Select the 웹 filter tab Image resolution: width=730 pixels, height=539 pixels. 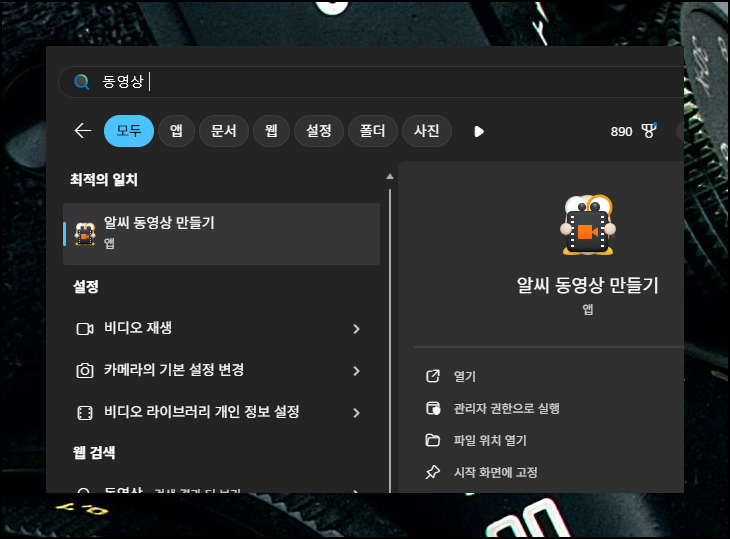point(271,131)
